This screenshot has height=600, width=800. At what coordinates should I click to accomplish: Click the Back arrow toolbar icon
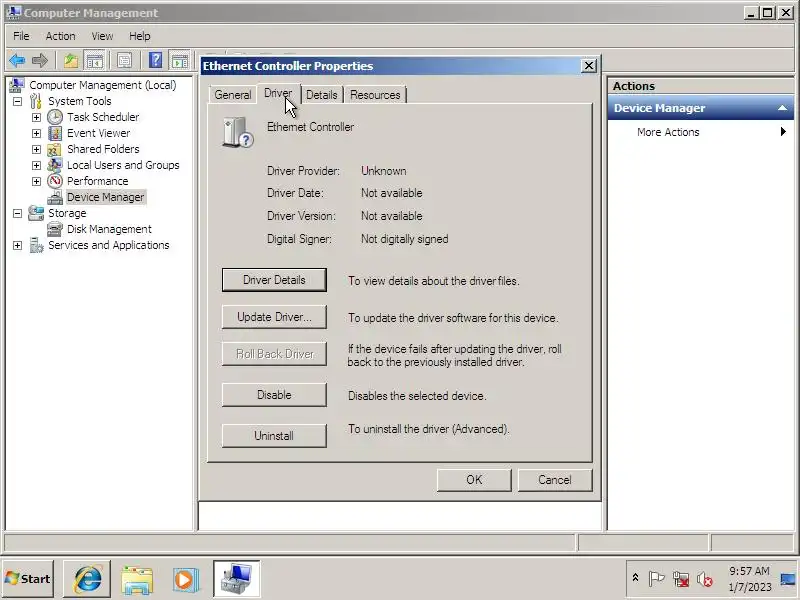[x=17, y=61]
